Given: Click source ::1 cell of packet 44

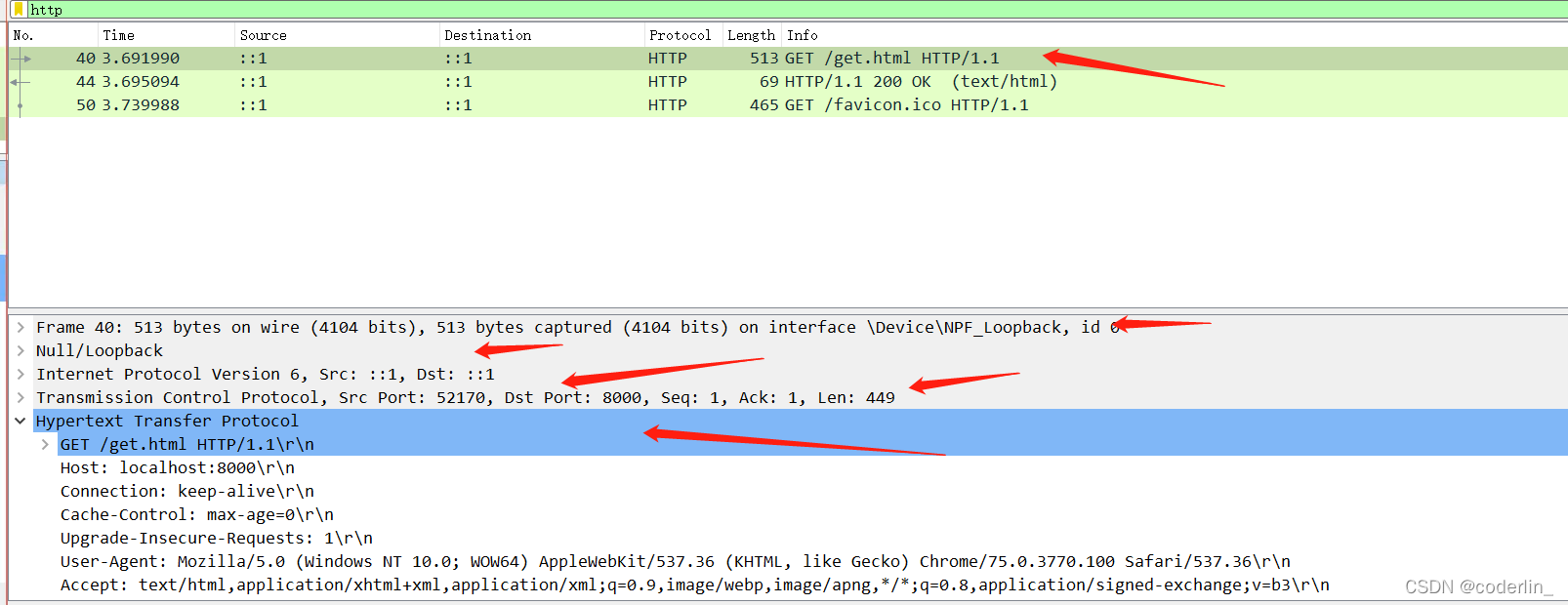Looking at the screenshot, I should point(254,82).
